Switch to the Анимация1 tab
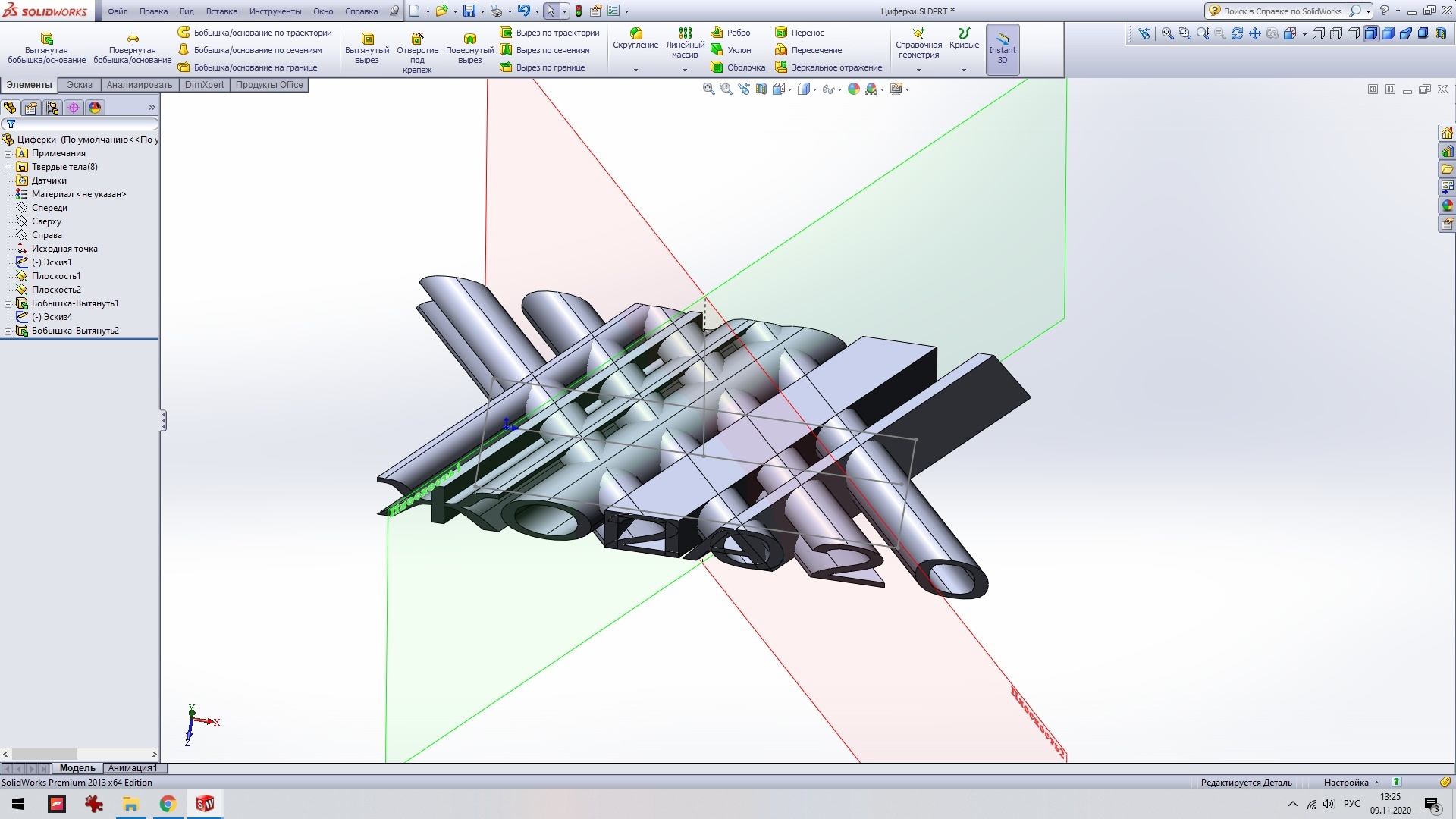This screenshot has width=1456, height=819. (133, 768)
